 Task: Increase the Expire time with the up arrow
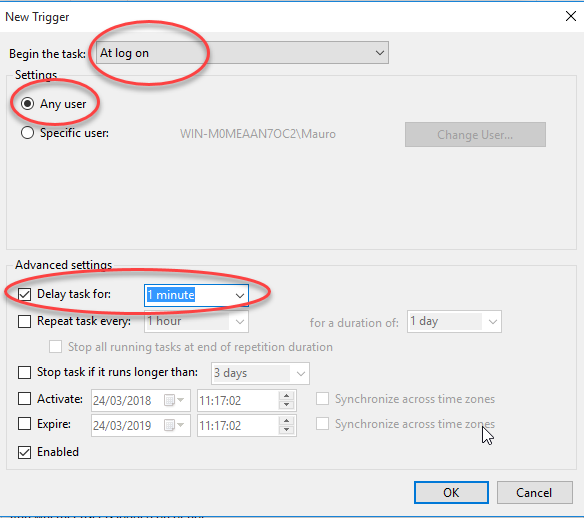(x=286, y=420)
